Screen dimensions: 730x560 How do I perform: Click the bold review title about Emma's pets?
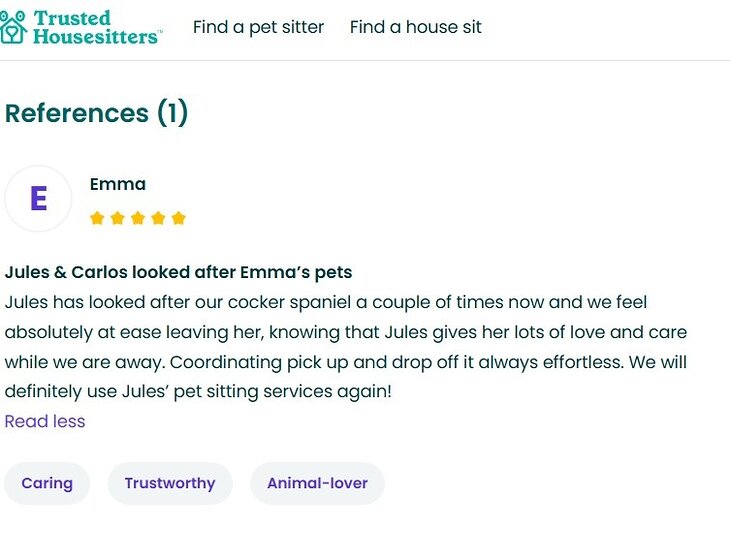178,272
